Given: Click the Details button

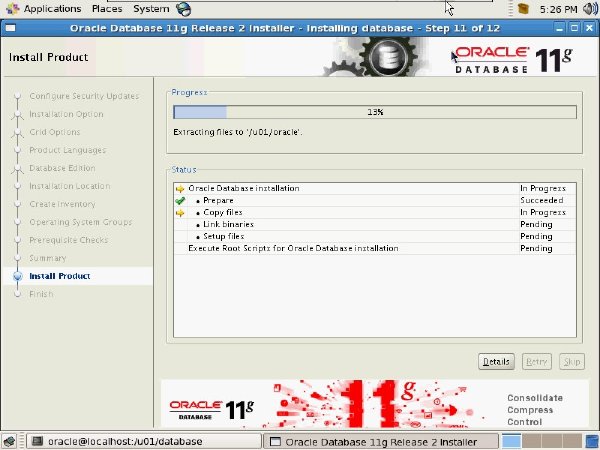Looking at the screenshot, I should tap(496, 362).
